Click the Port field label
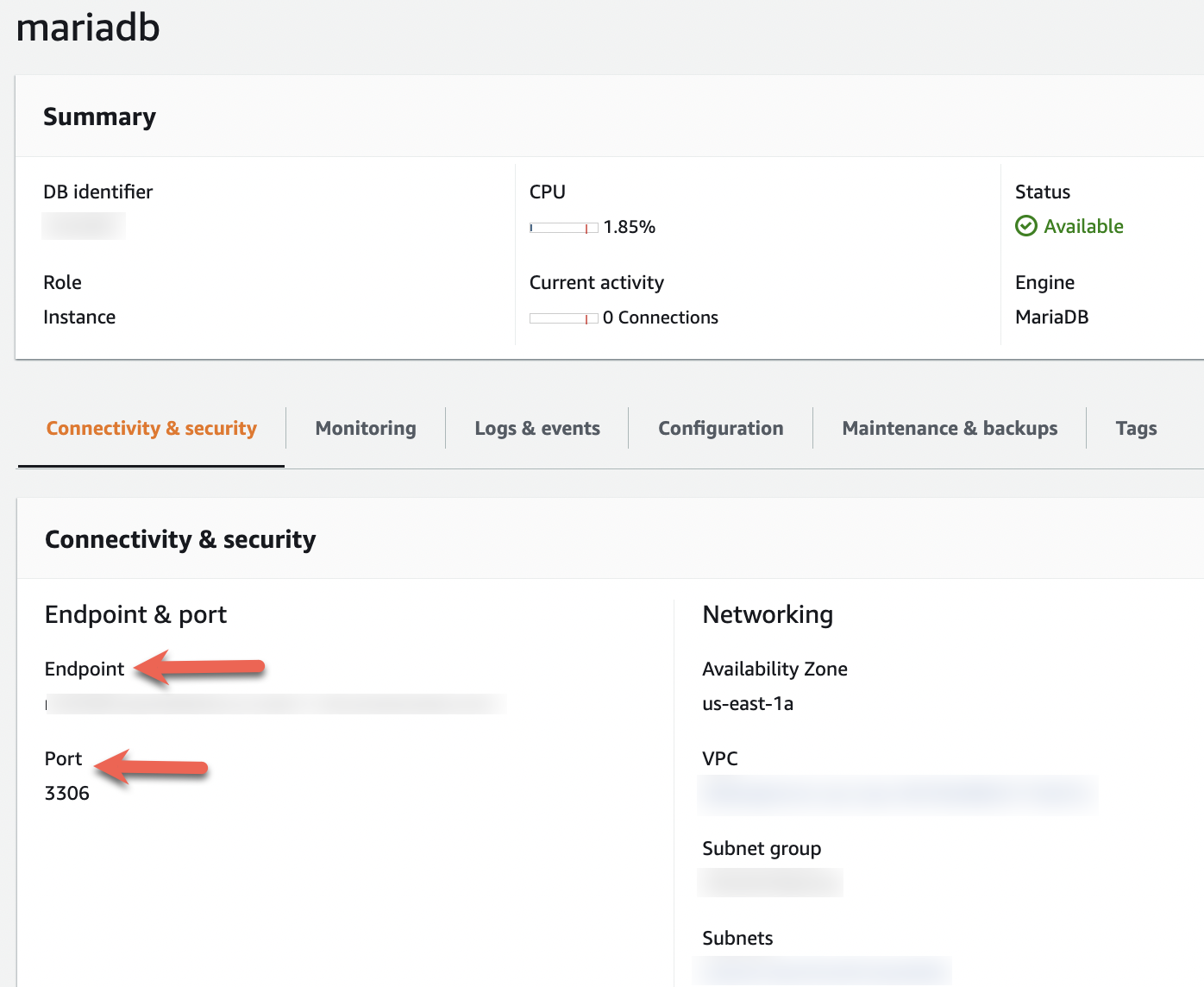Image resolution: width=1204 pixels, height=987 pixels. (63, 758)
